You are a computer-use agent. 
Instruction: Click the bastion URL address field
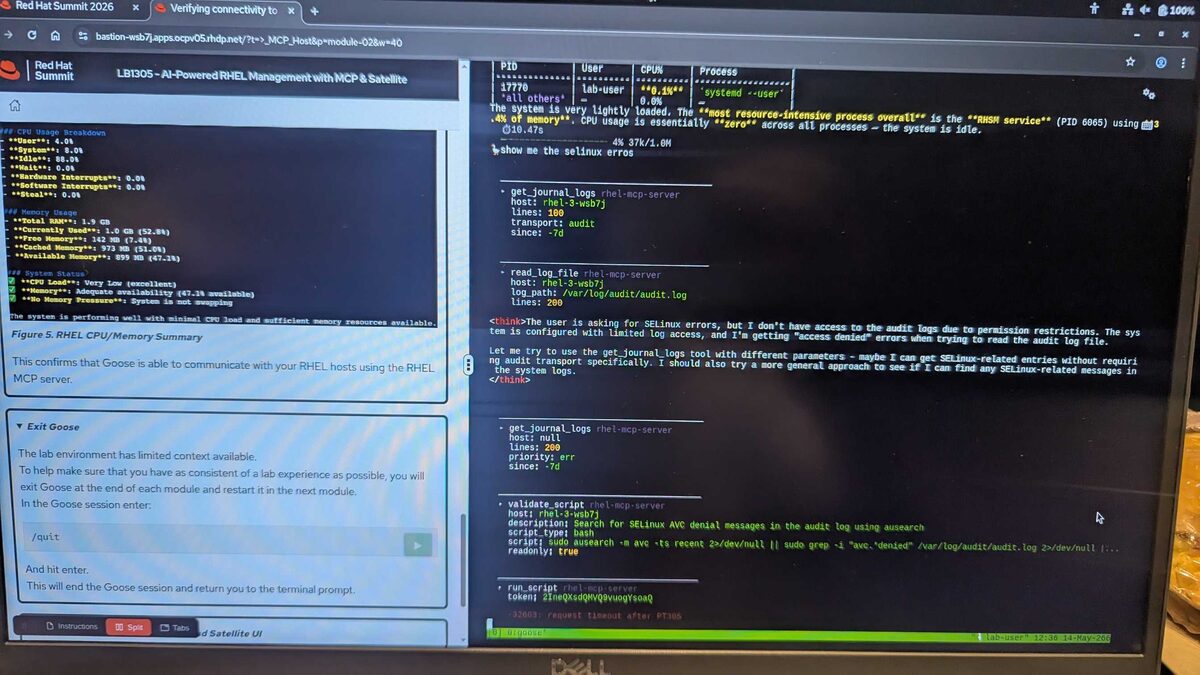(x=250, y=42)
